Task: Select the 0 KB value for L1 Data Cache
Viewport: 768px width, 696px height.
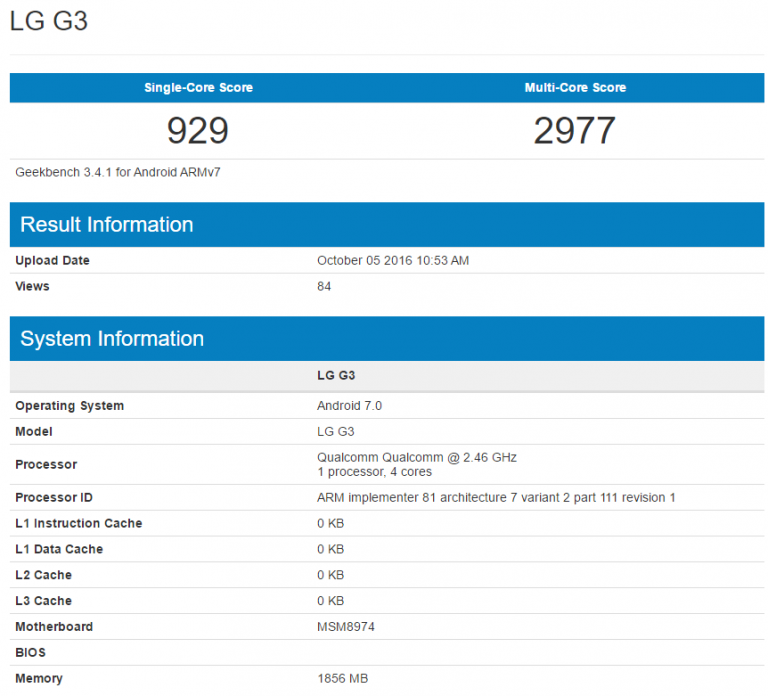Action: tap(331, 550)
